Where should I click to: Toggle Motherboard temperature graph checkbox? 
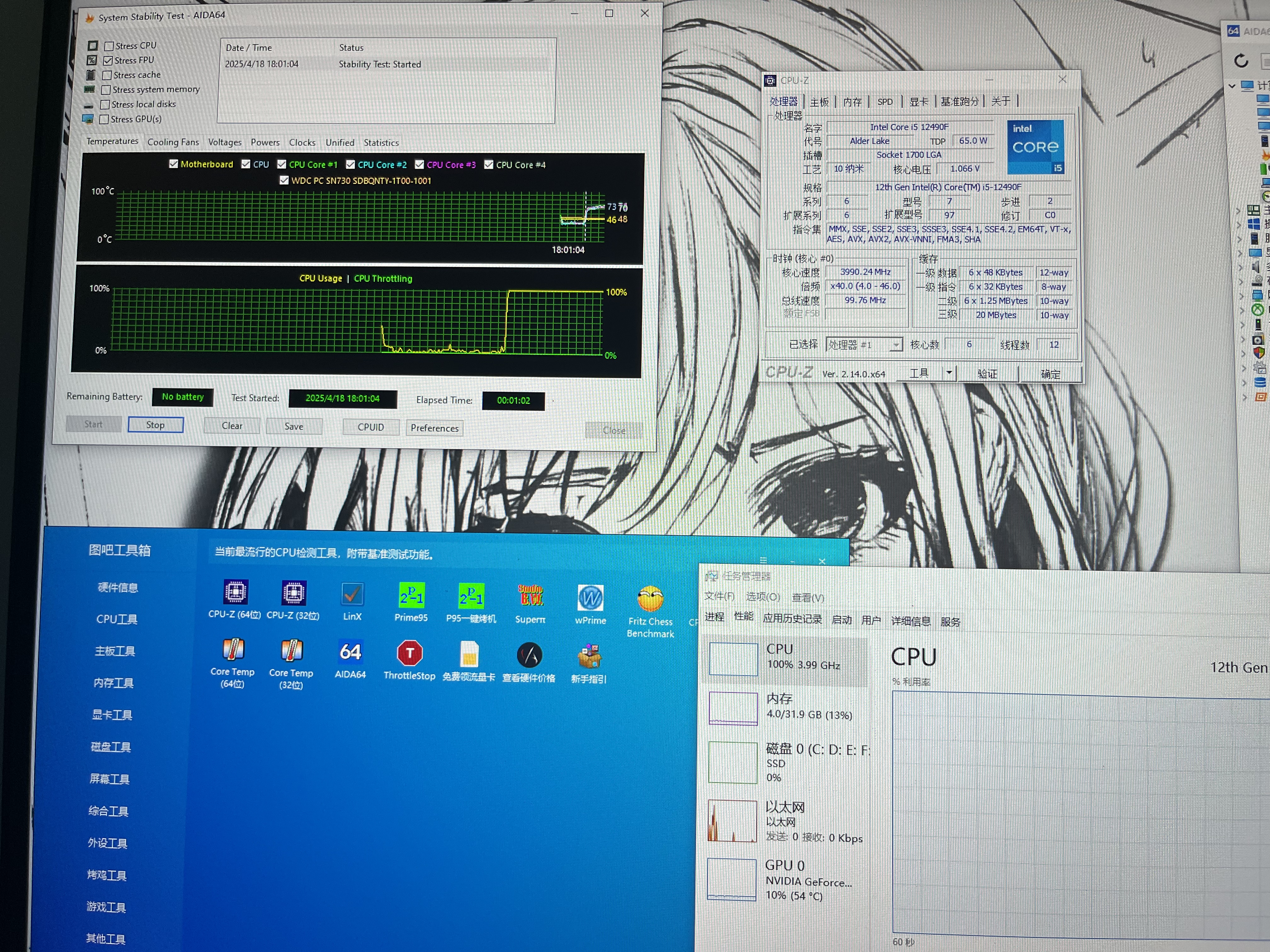[x=173, y=163]
